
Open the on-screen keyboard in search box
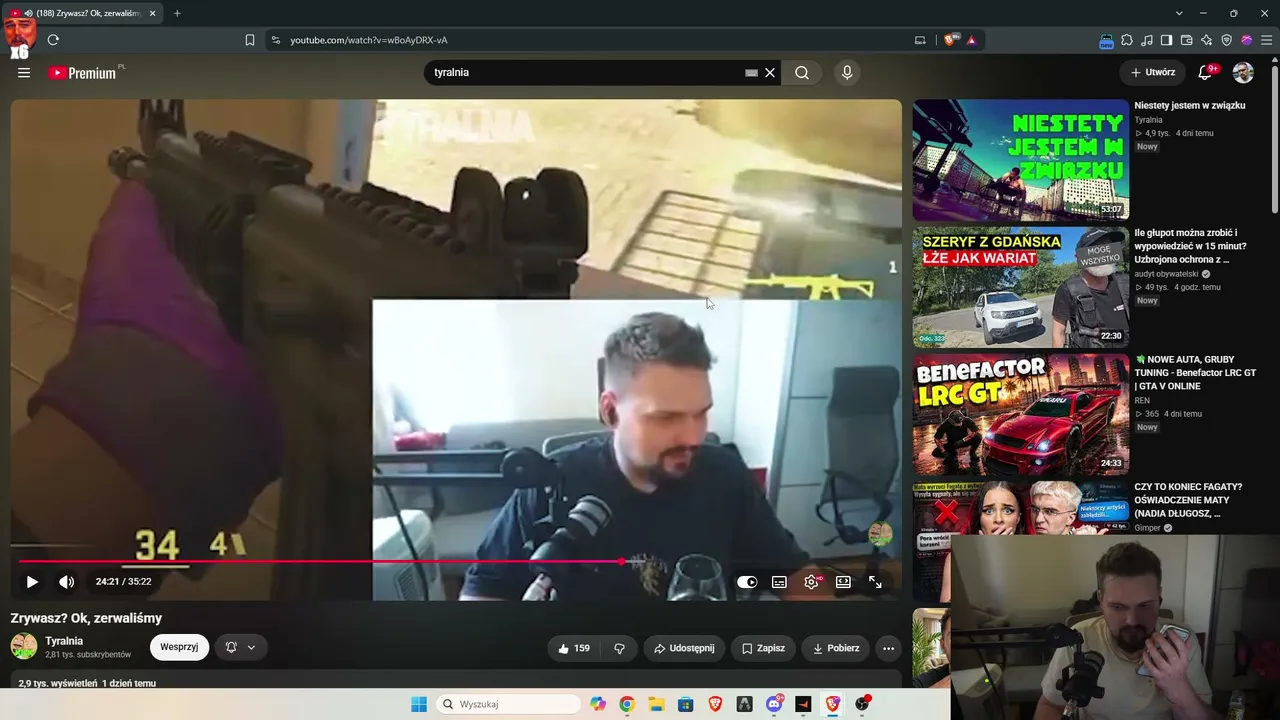point(751,73)
